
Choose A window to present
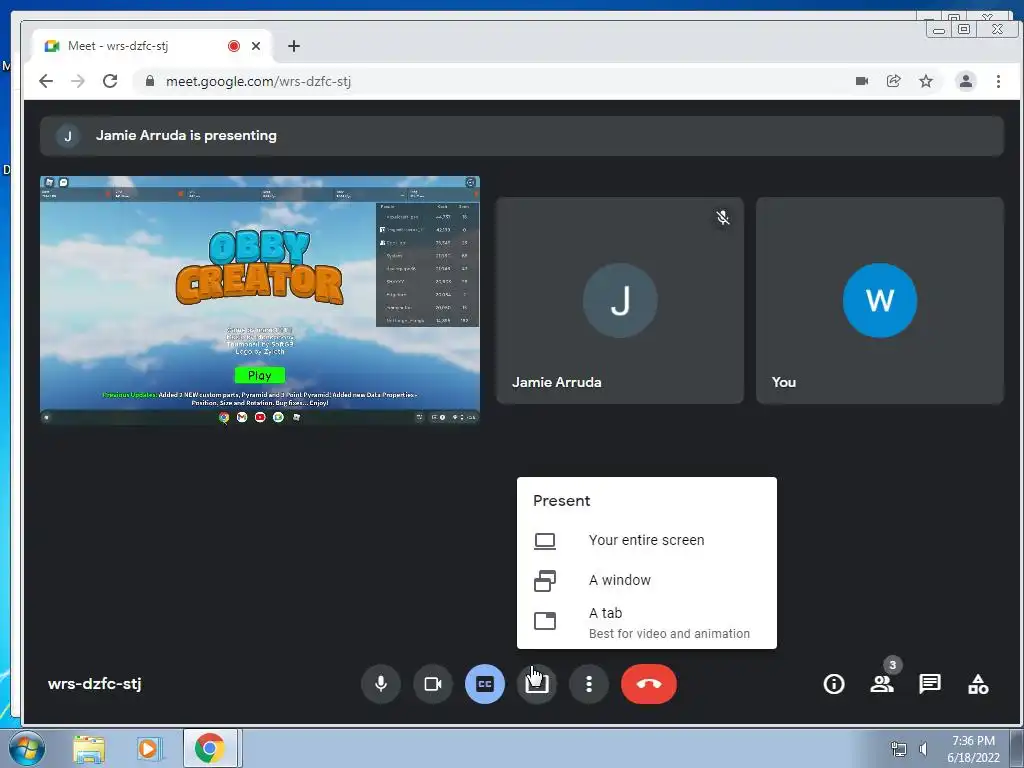(x=647, y=580)
